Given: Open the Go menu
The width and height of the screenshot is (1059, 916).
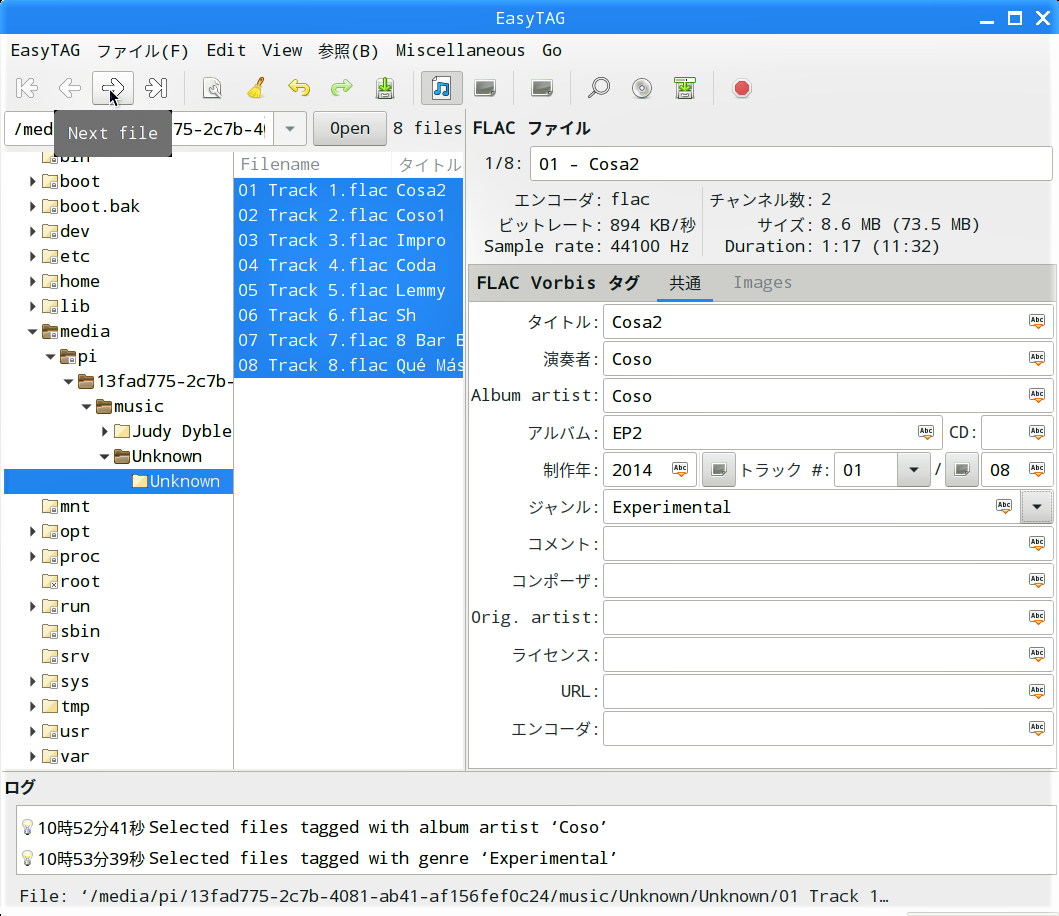Looking at the screenshot, I should coord(552,51).
